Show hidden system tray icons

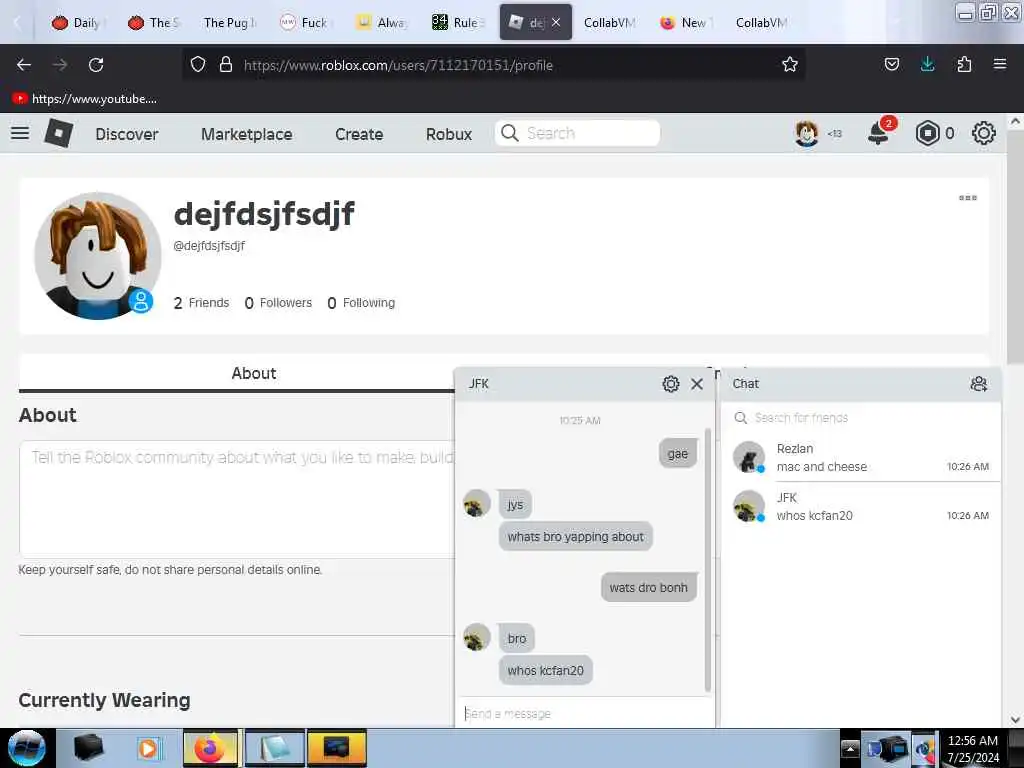(x=850, y=748)
